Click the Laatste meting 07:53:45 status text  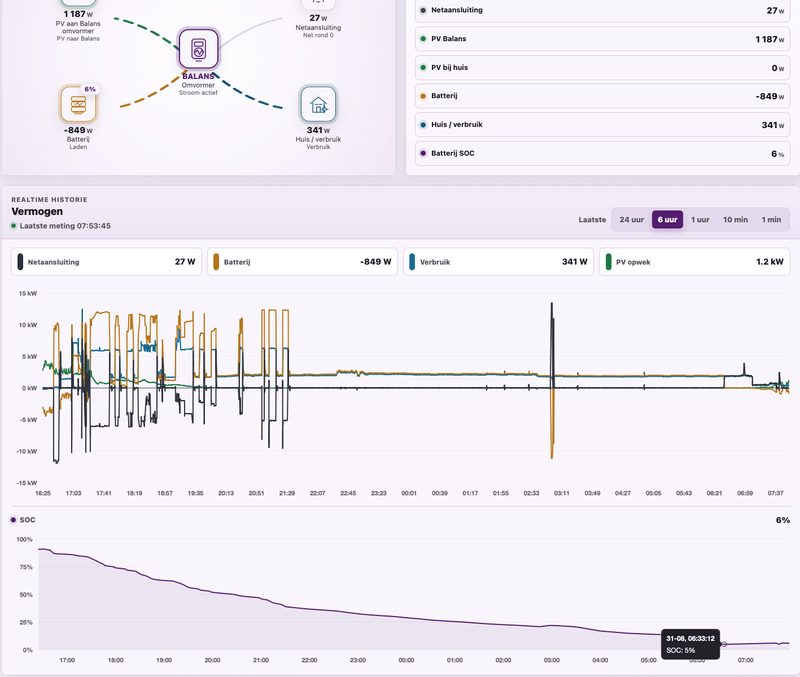point(65,225)
